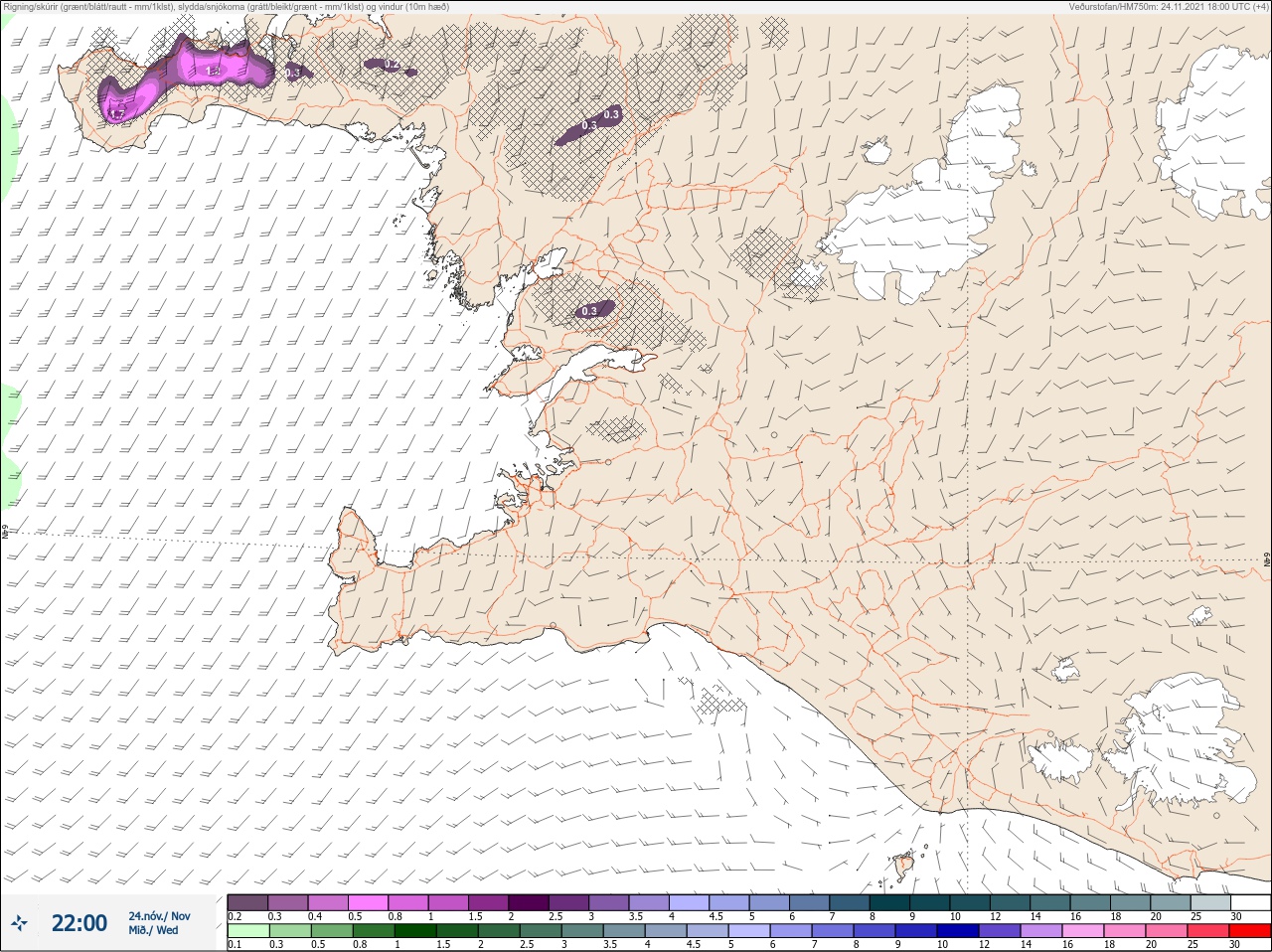Click the 64N latitude label on right edge

click(x=1267, y=559)
